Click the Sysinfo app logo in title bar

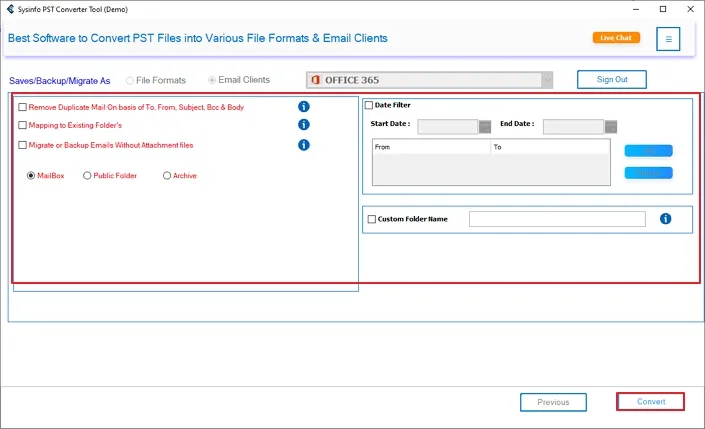tap(10, 9)
